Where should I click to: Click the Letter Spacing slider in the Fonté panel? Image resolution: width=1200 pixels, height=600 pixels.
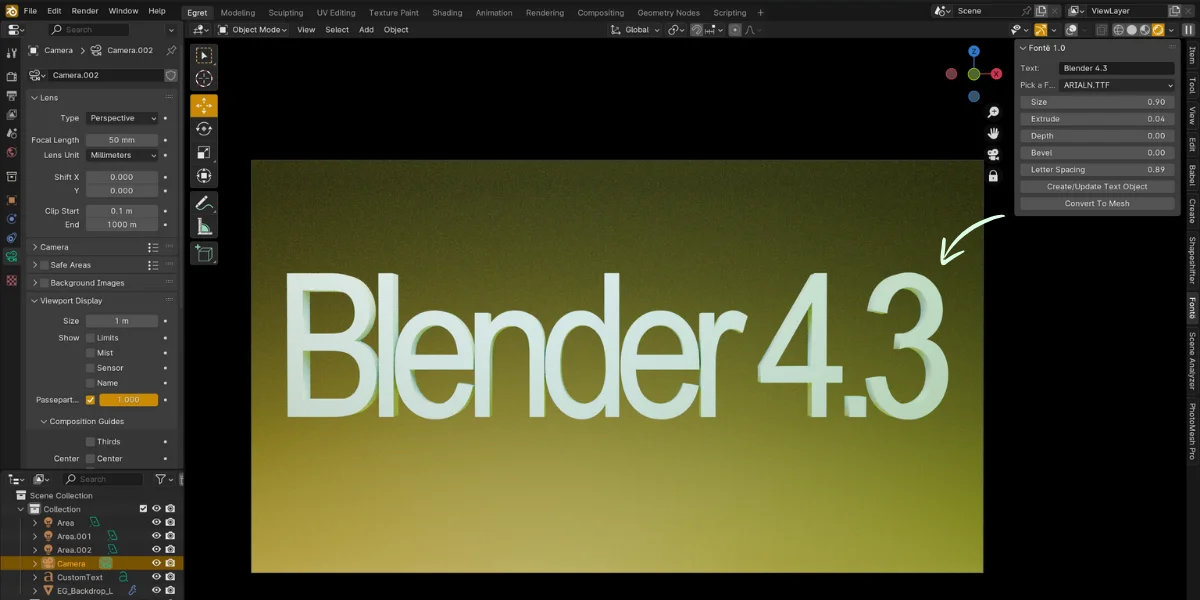coord(1096,169)
